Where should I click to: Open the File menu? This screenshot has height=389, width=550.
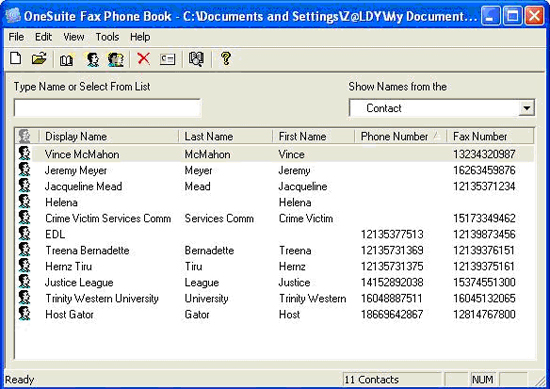(x=16, y=37)
